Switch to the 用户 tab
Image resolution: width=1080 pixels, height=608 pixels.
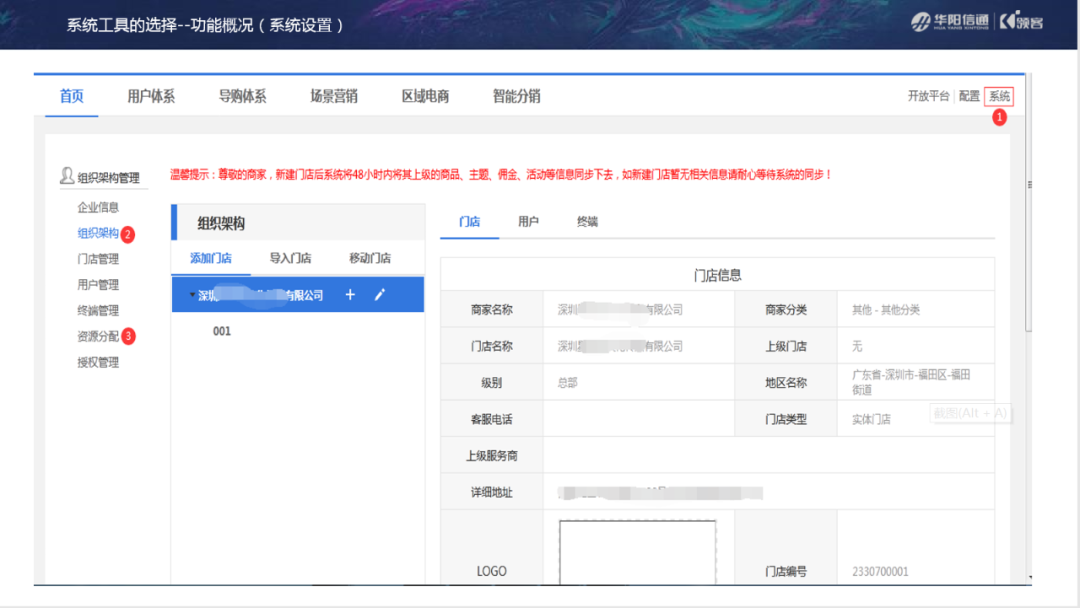(528, 222)
